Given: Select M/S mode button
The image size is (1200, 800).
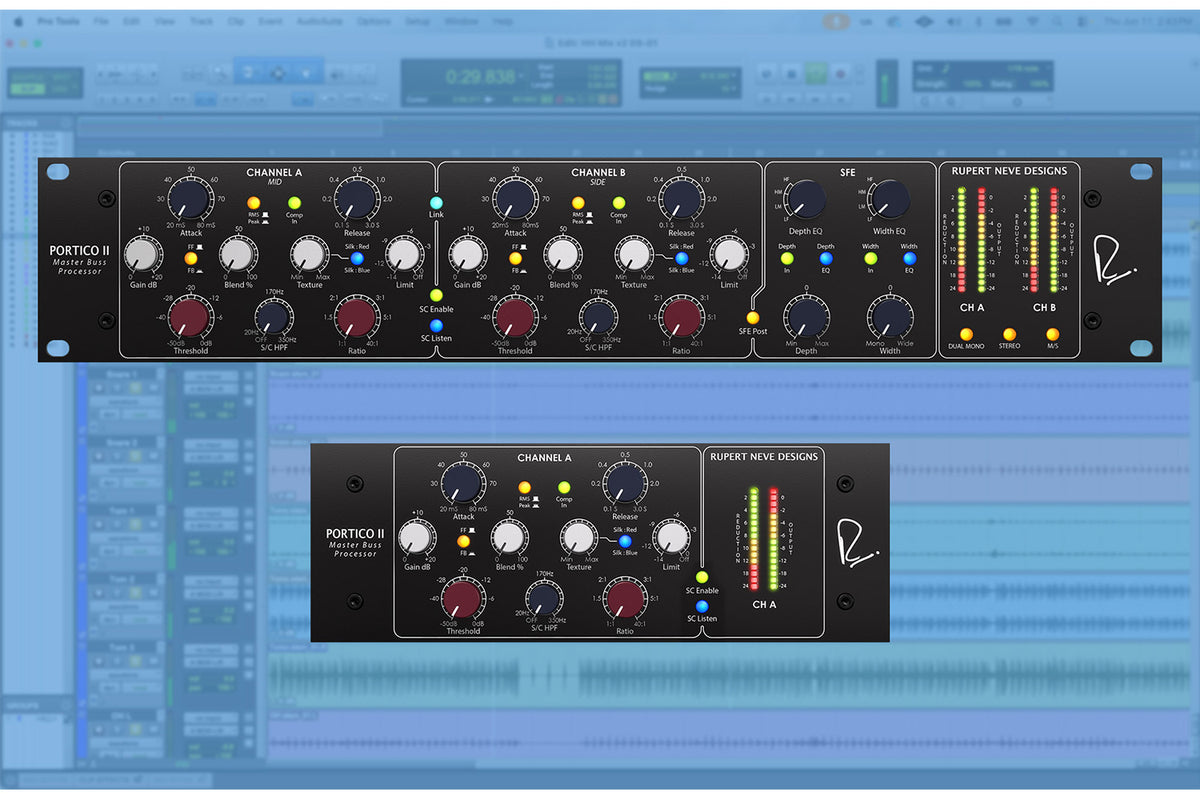Looking at the screenshot, I should click(1052, 334).
